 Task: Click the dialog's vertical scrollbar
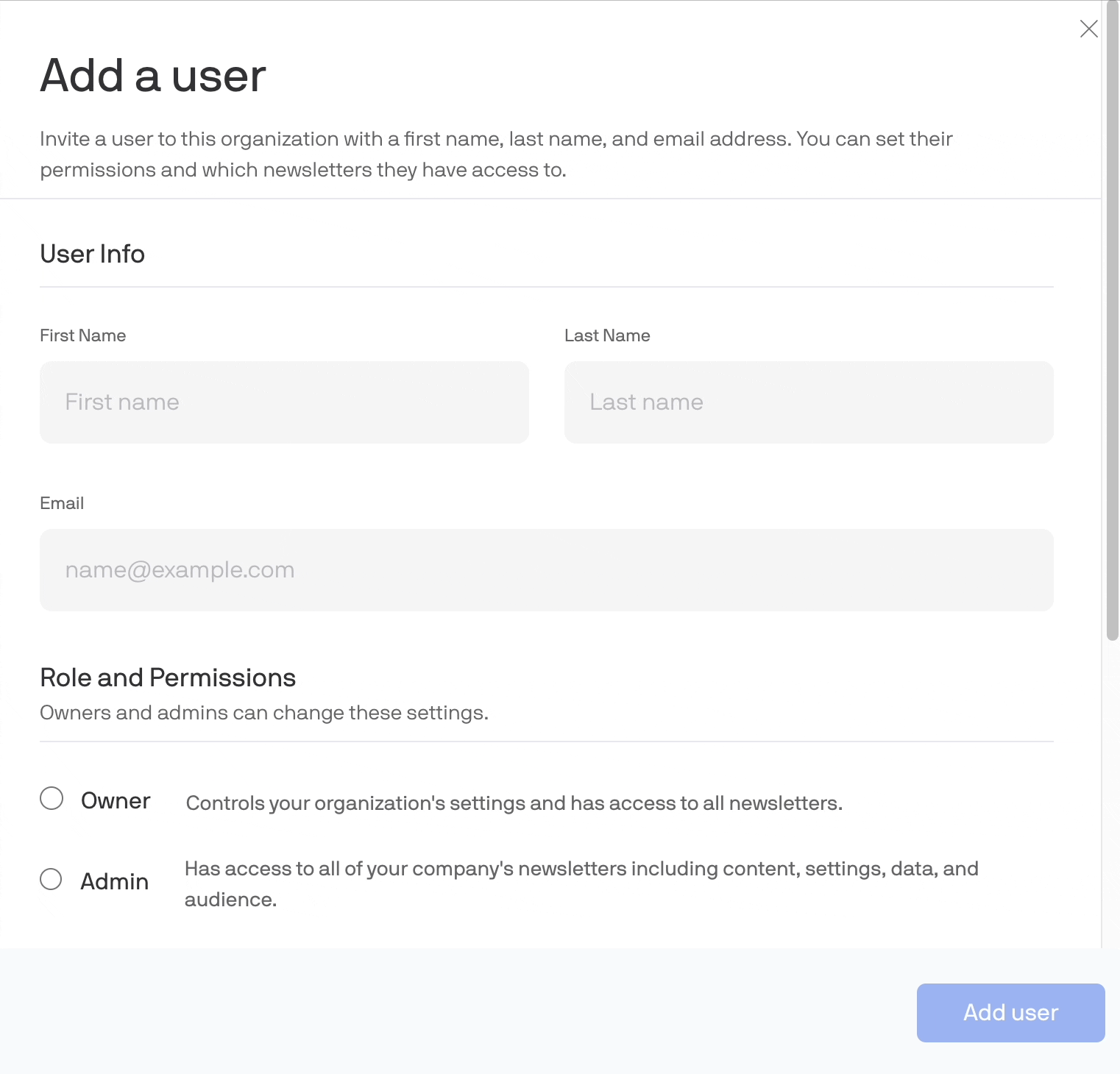click(x=1113, y=321)
